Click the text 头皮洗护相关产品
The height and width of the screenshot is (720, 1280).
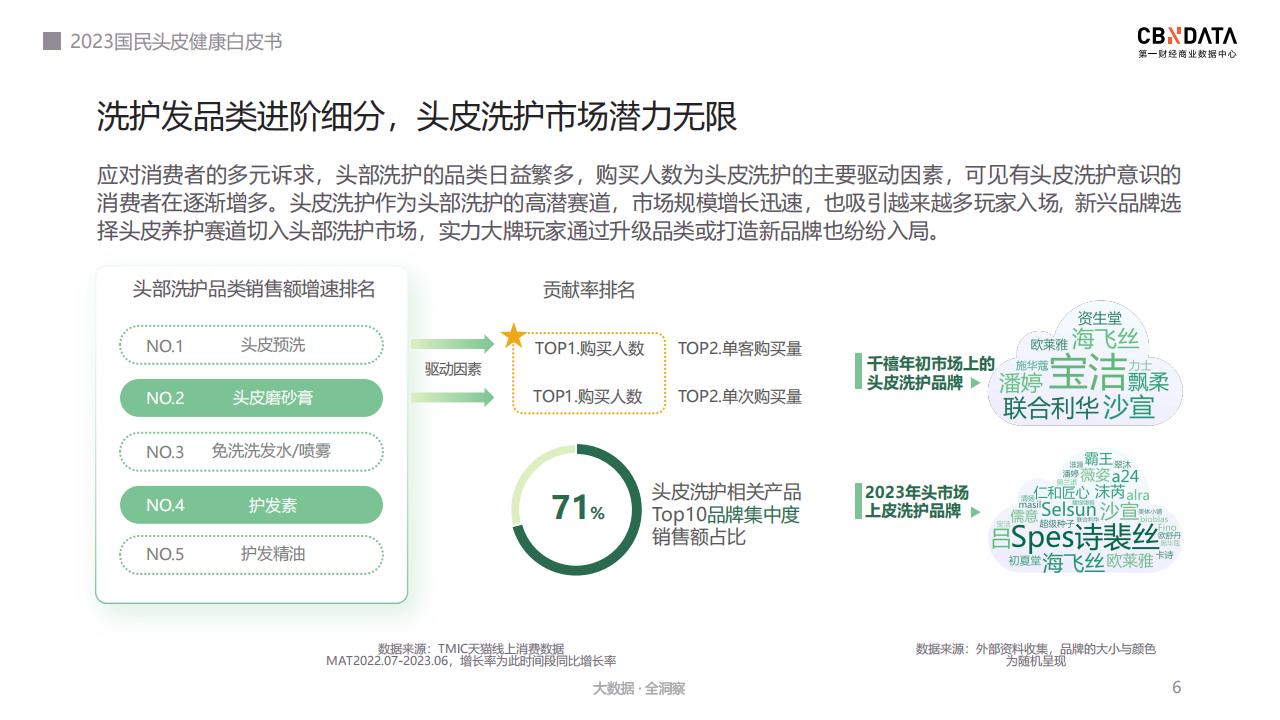coord(727,493)
